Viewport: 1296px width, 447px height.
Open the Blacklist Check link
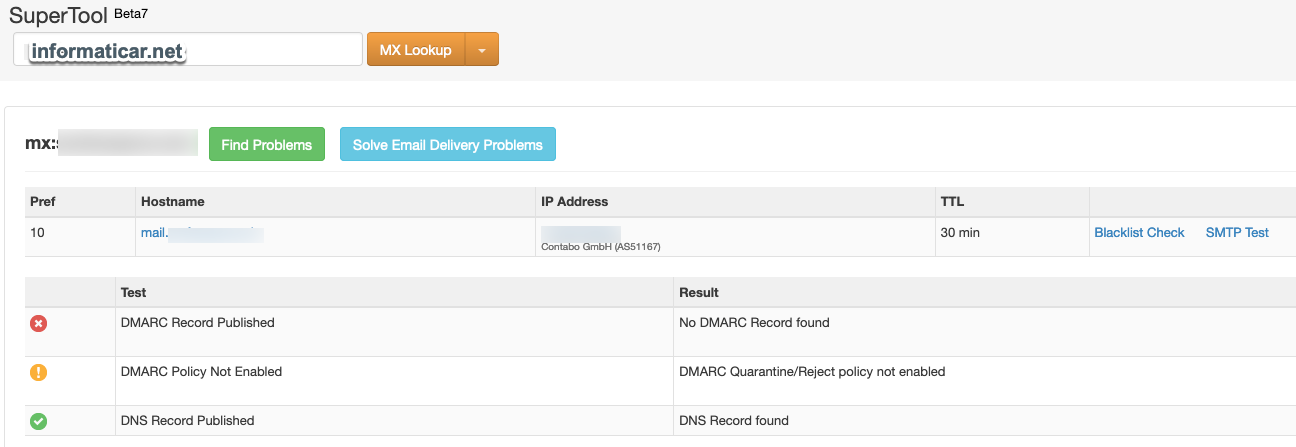pos(1139,232)
